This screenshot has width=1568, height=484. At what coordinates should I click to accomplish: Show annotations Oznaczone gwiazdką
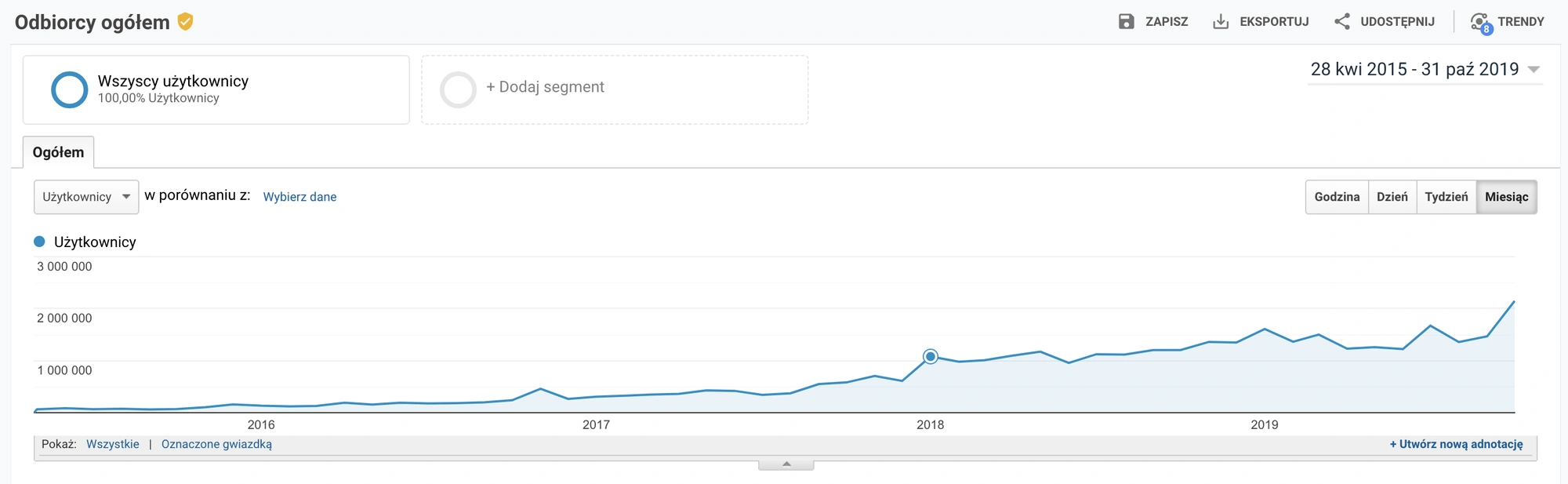[216, 444]
